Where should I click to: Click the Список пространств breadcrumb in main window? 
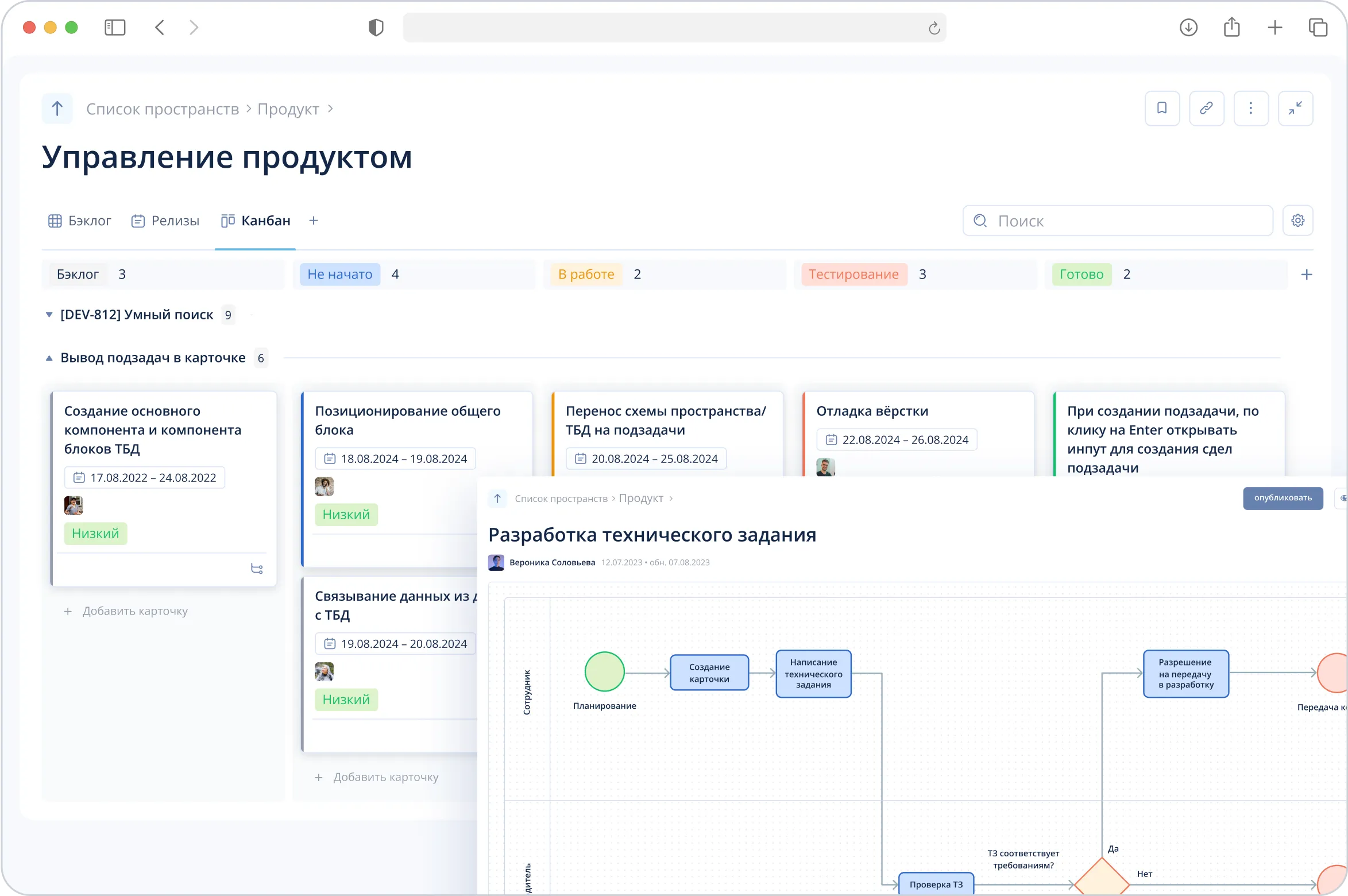(x=163, y=109)
